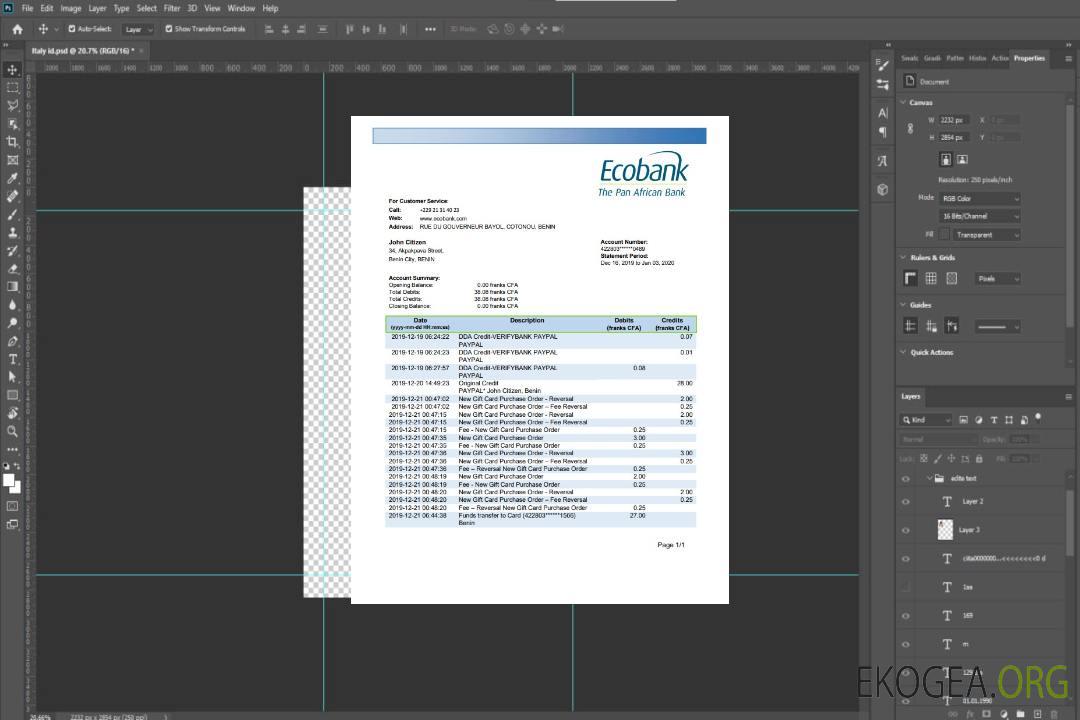
Task: Select the Rectangular Marquee tool
Action: 12,88
